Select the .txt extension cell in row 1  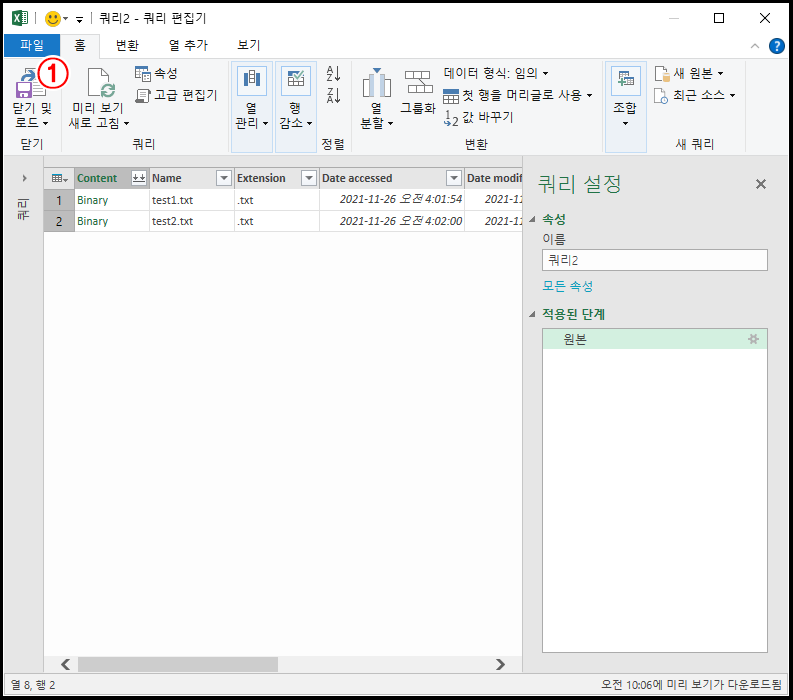(x=277, y=200)
